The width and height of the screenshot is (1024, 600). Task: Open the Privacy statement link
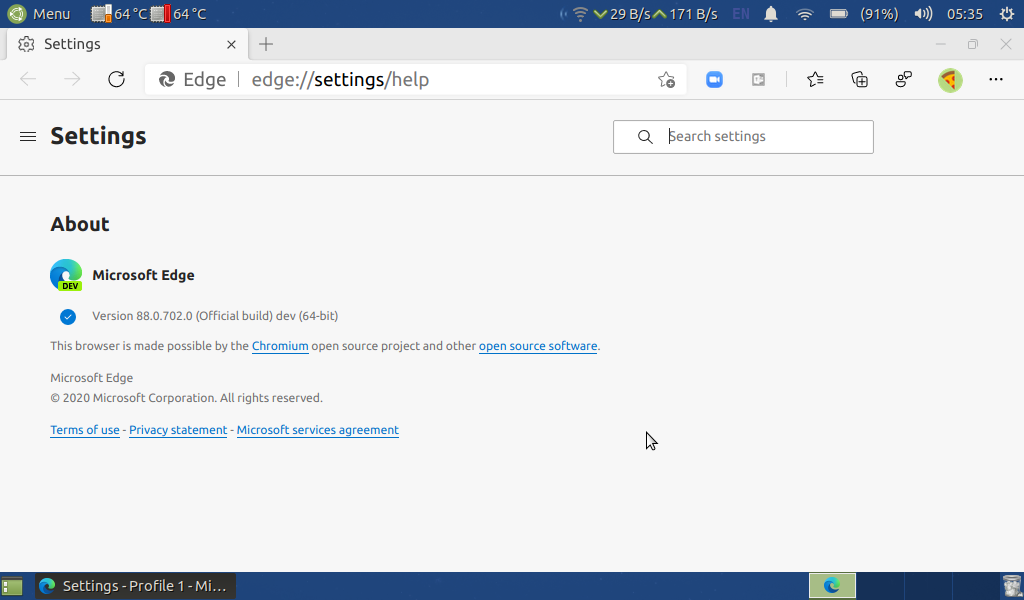tap(178, 430)
